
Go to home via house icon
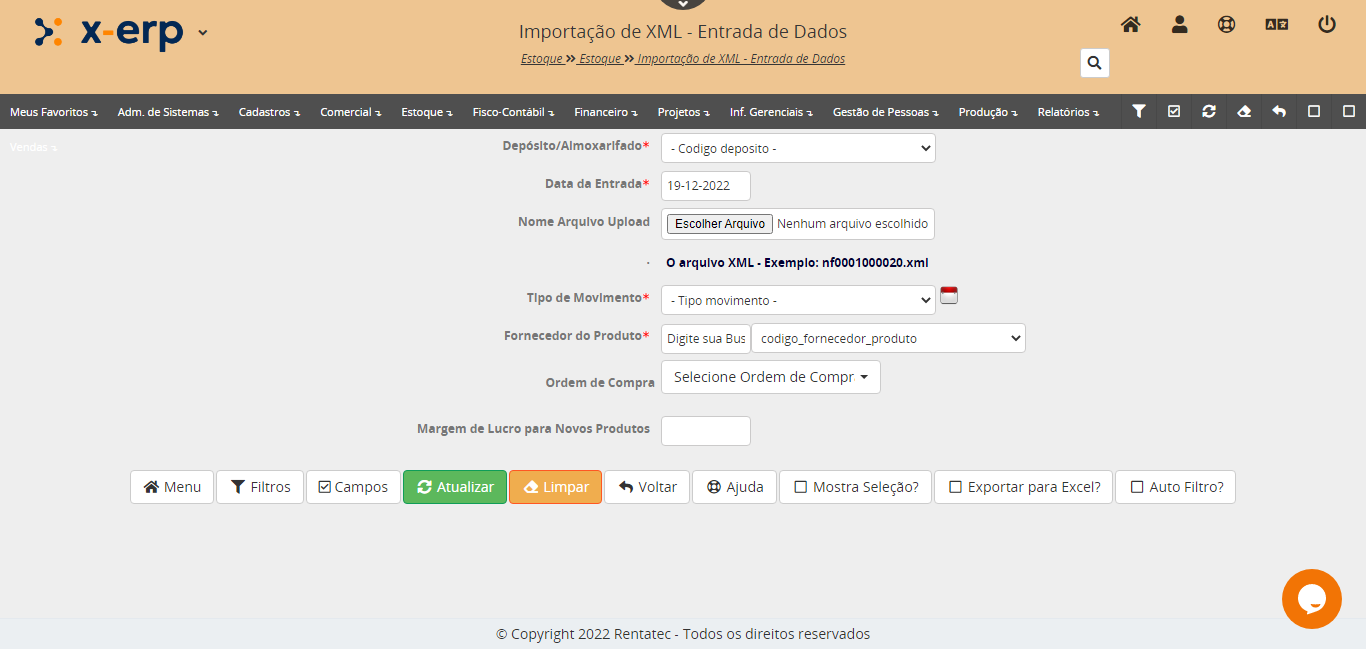[1131, 25]
